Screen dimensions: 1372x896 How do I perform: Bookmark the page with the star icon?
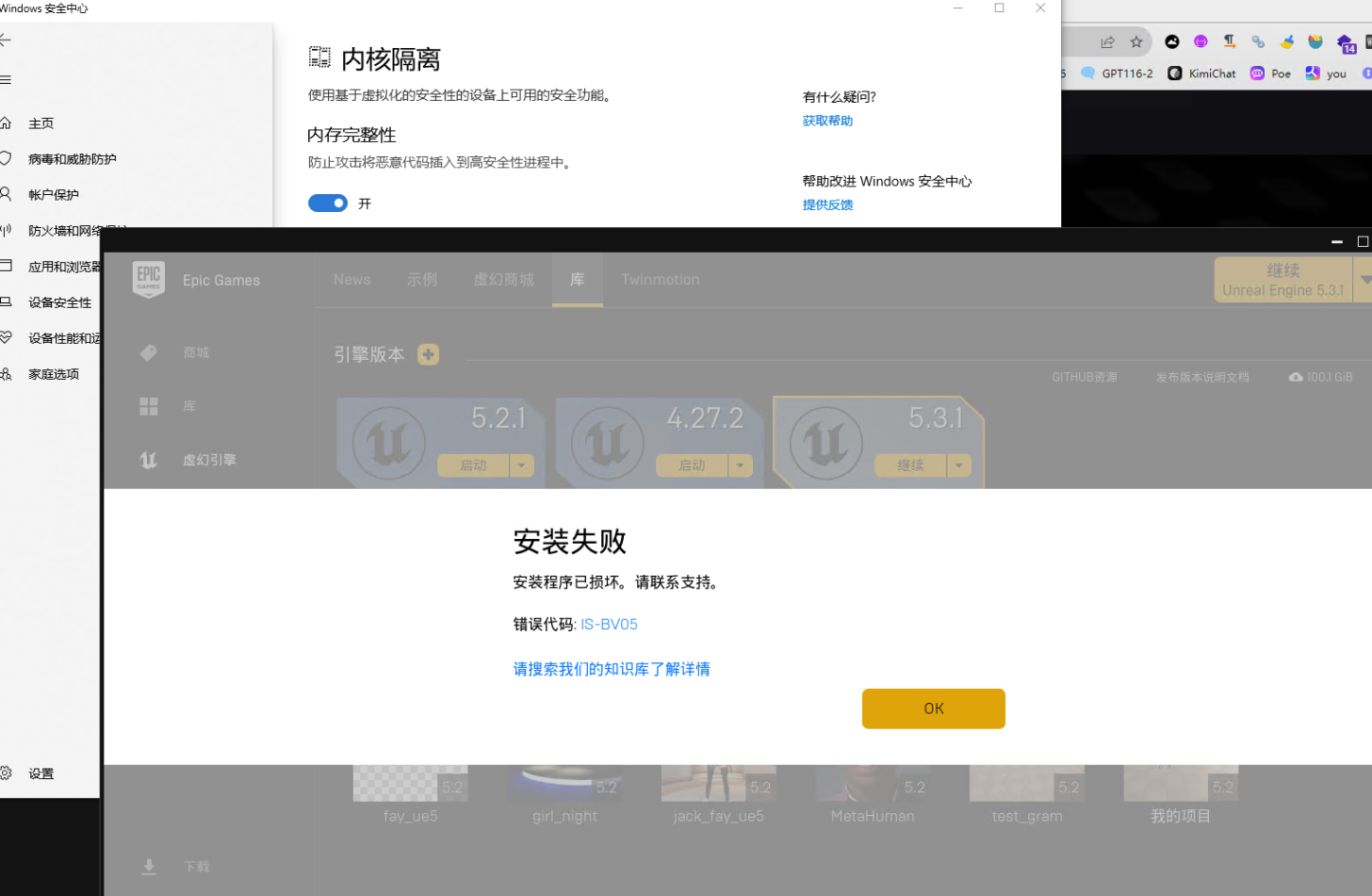(x=1136, y=41)
